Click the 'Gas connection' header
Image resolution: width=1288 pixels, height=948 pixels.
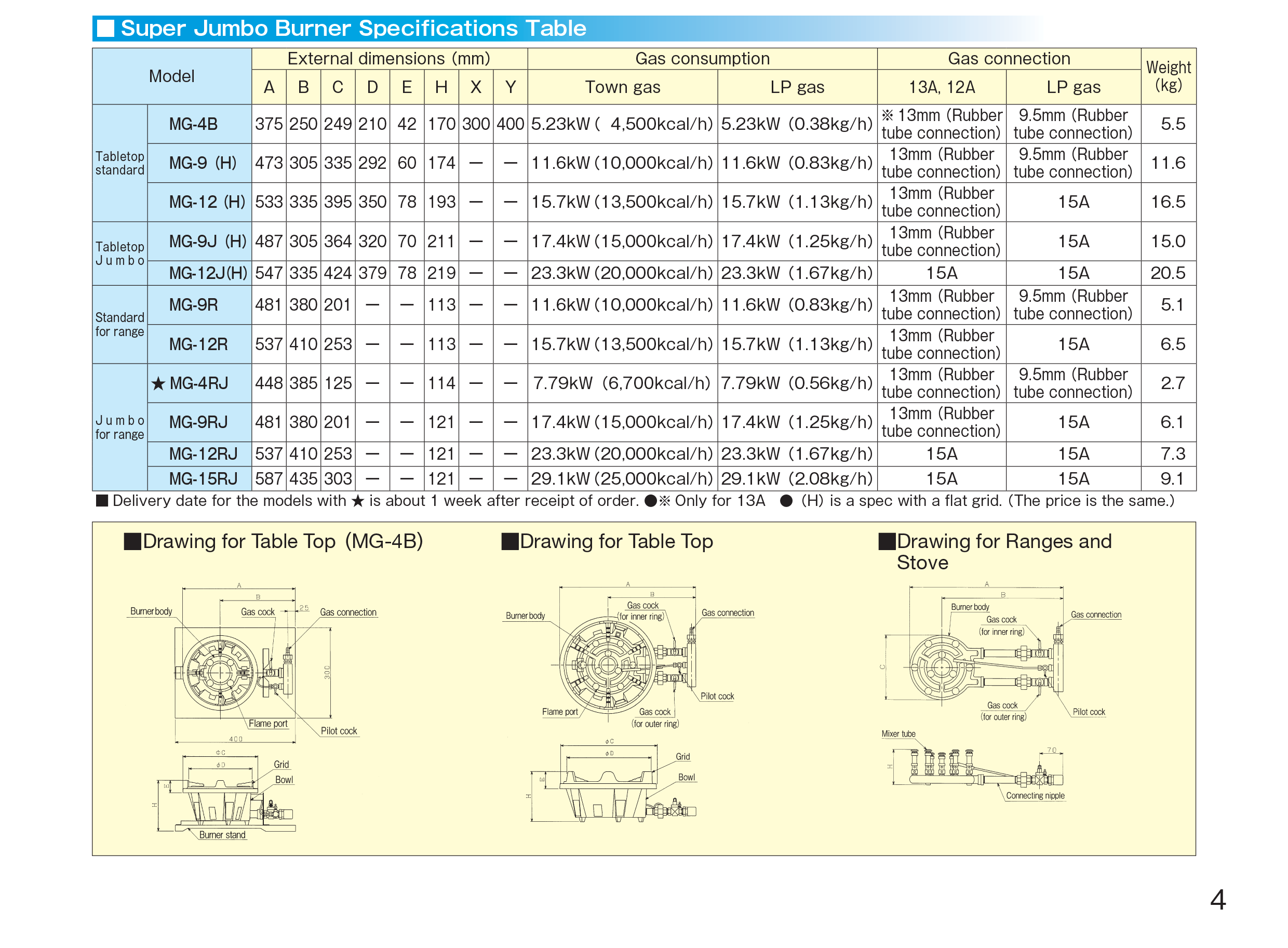click(1009, 59)
